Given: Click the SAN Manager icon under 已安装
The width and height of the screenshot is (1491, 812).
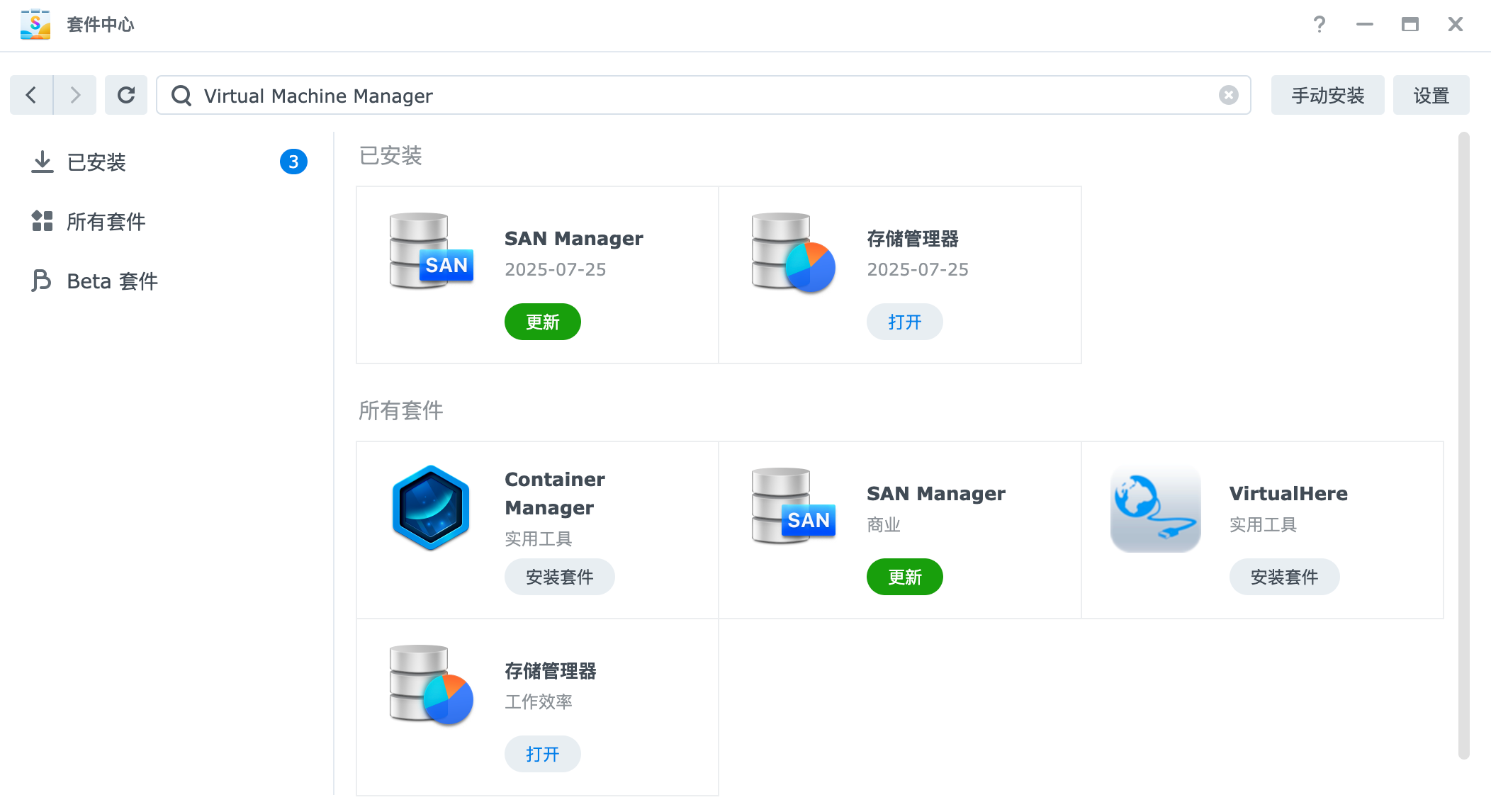Looking at the screenshot, I should [430, 252].
